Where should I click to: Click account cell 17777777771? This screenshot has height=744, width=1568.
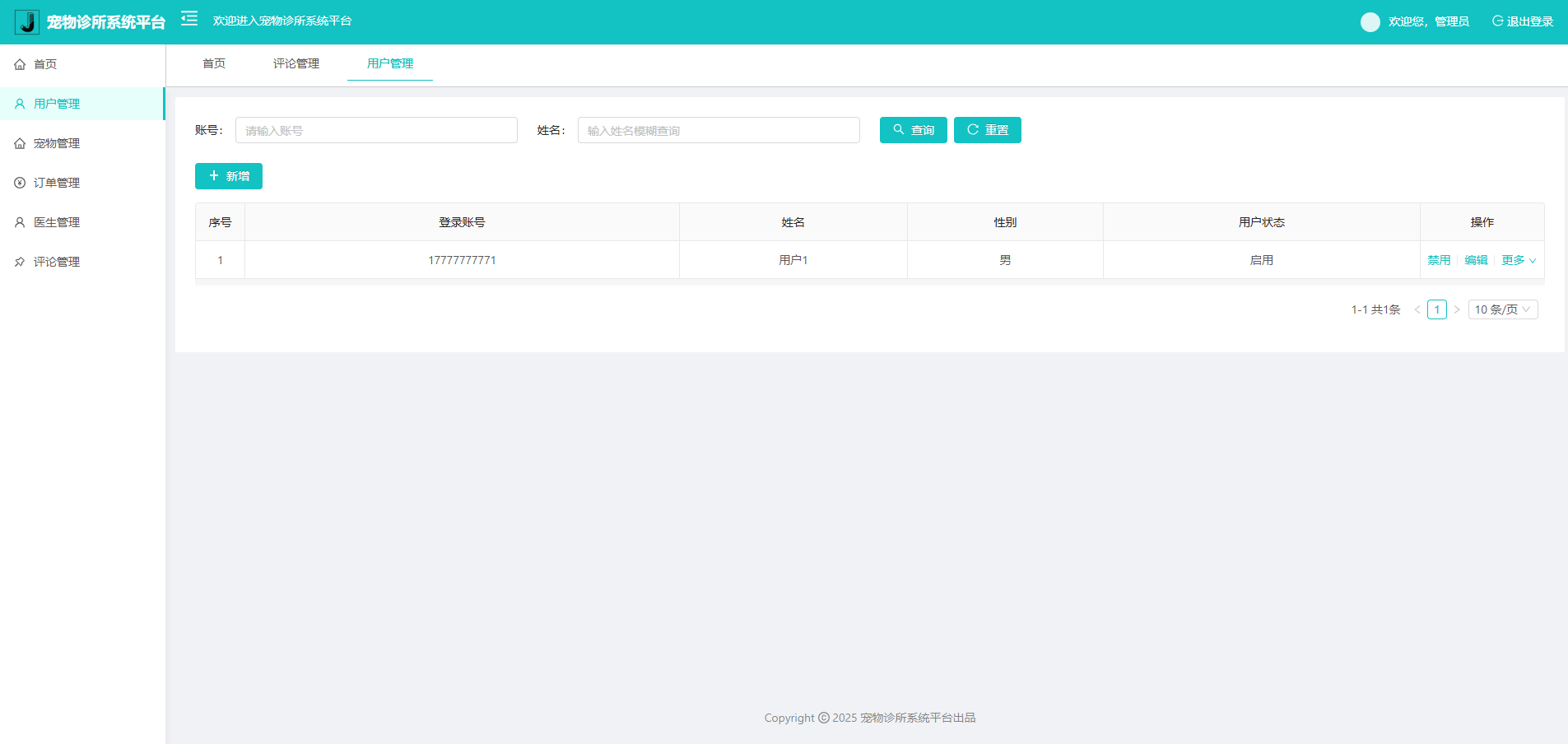(462, 260)
